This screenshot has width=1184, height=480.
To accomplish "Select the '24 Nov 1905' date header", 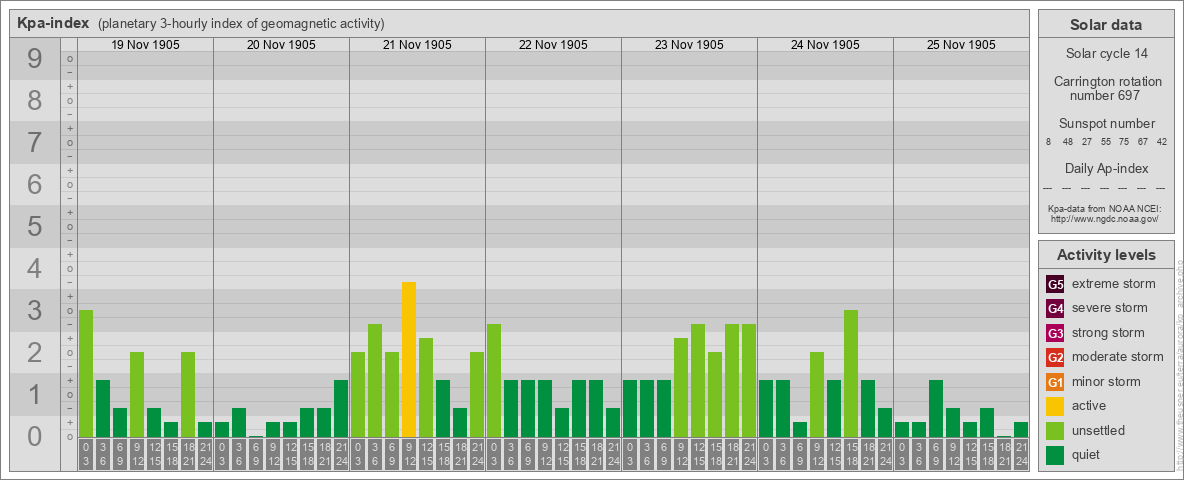I will pyautogui.click(x=825, y=45).
